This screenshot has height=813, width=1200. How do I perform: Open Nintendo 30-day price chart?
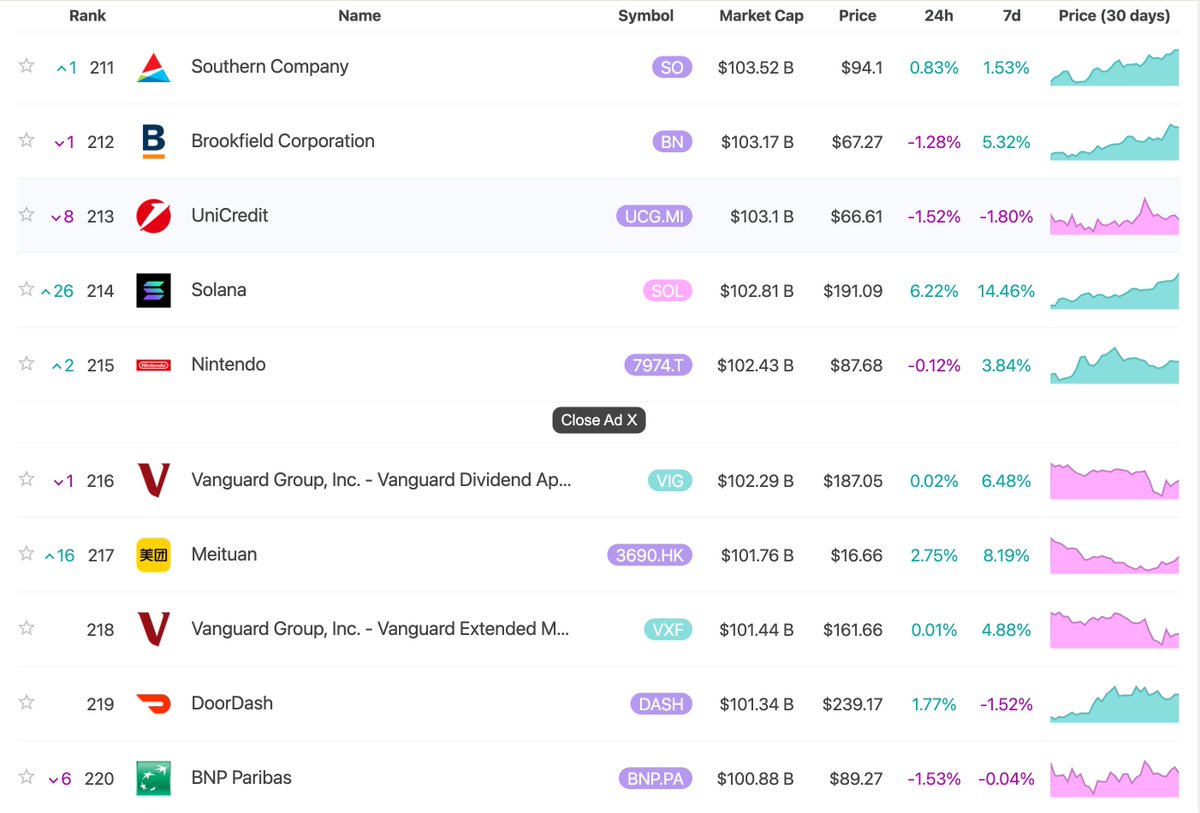(1115, 365)
